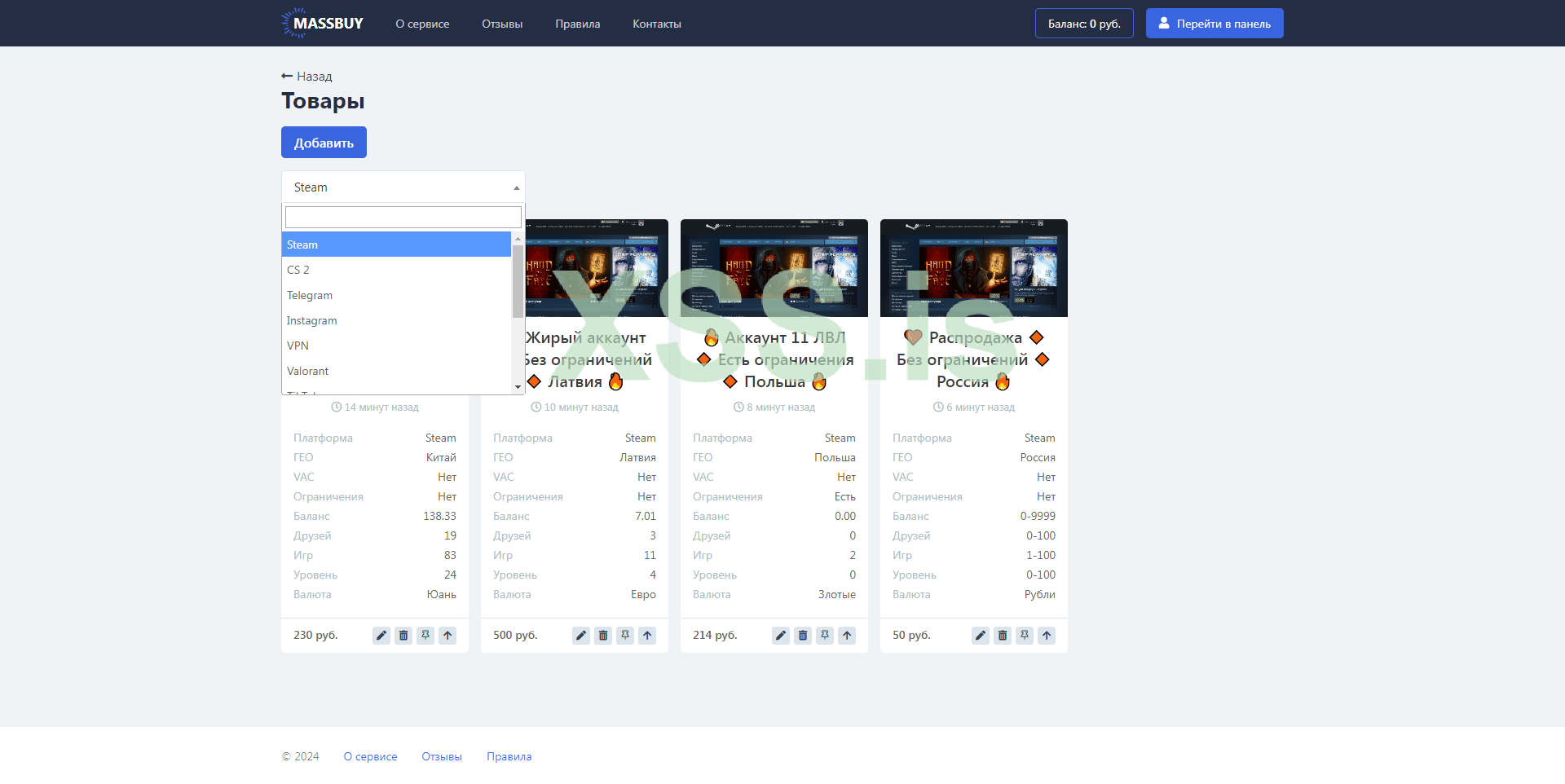Image resolution: width=1565 pixels, height=784 pixels.
Task: Click the price 214 руб.
Action: [715, 635]
